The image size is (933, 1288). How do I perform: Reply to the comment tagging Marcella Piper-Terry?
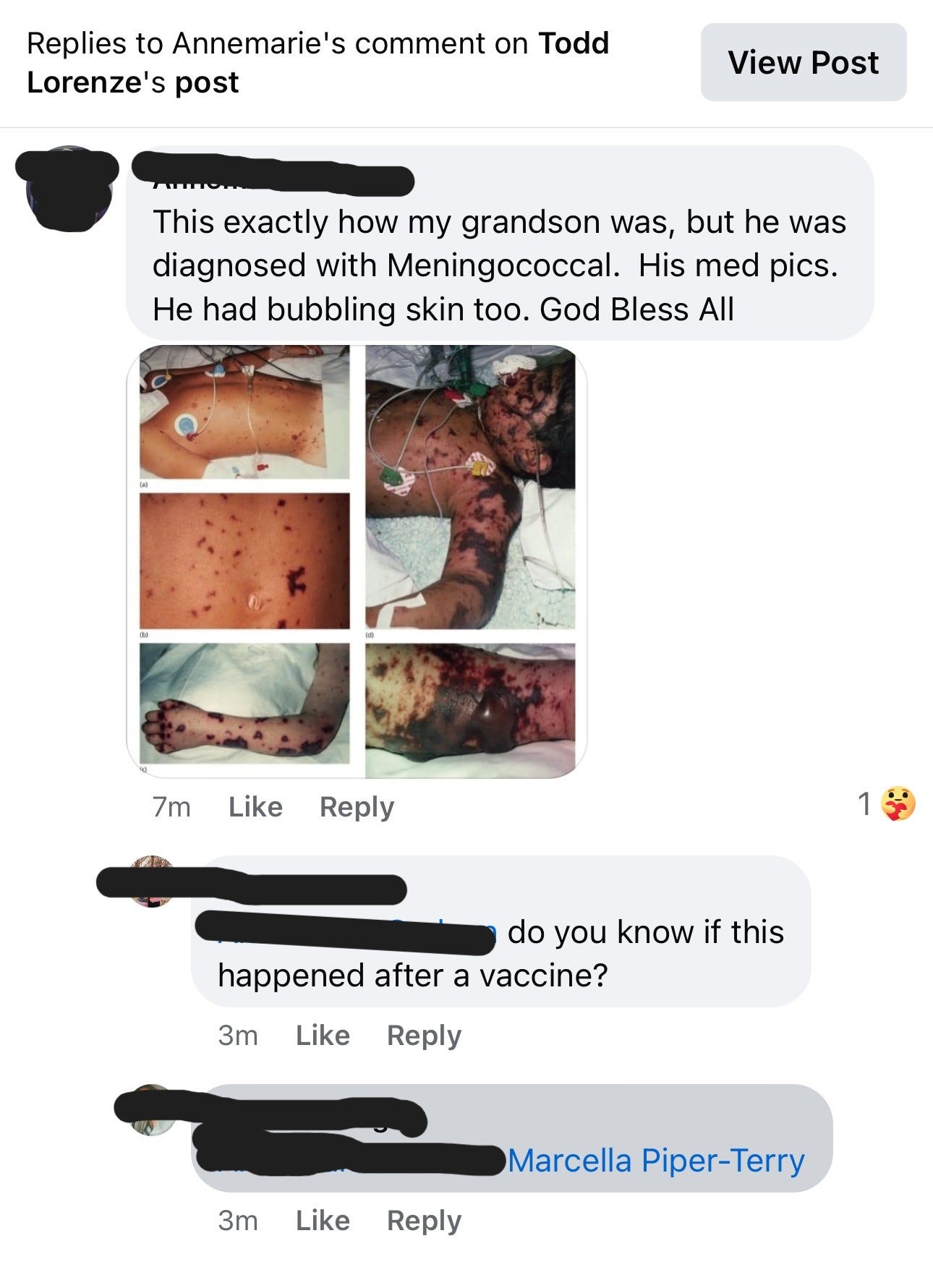(x=424, y=1220)
